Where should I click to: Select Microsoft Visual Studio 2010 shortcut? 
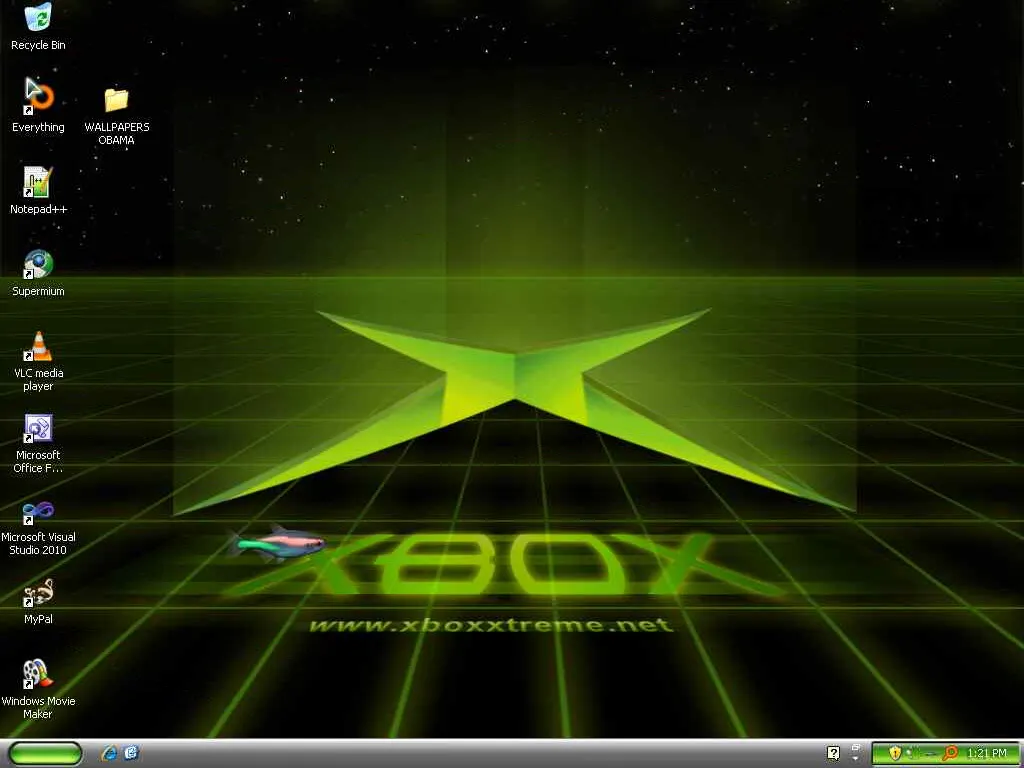[38, 528]
